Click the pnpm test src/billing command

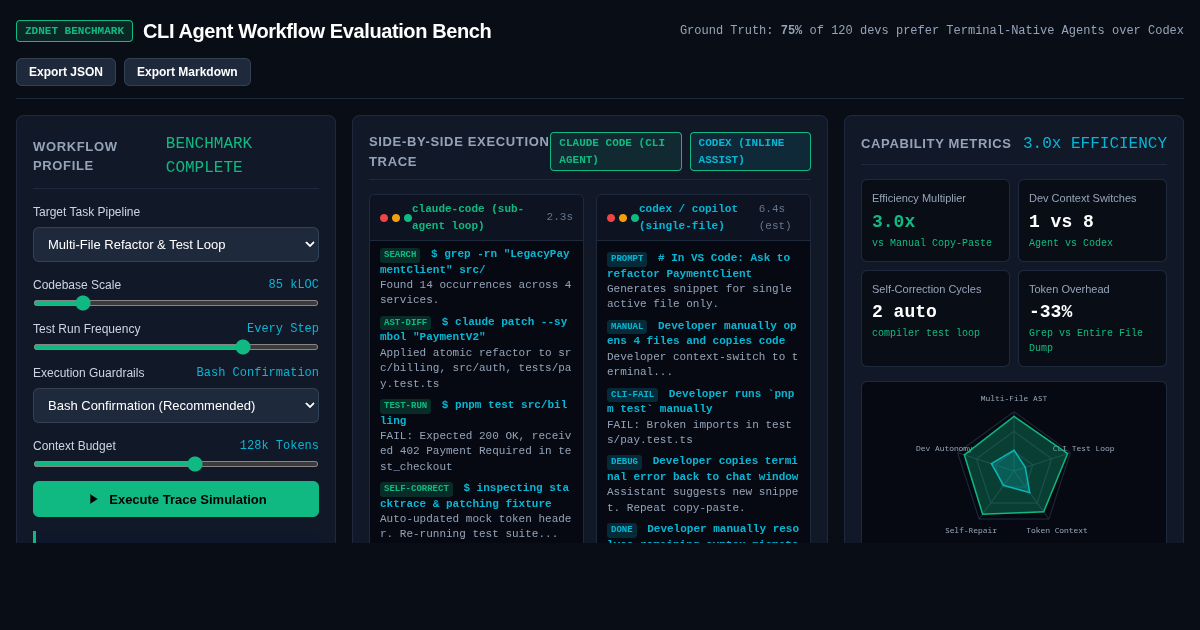tap(474, 413)
